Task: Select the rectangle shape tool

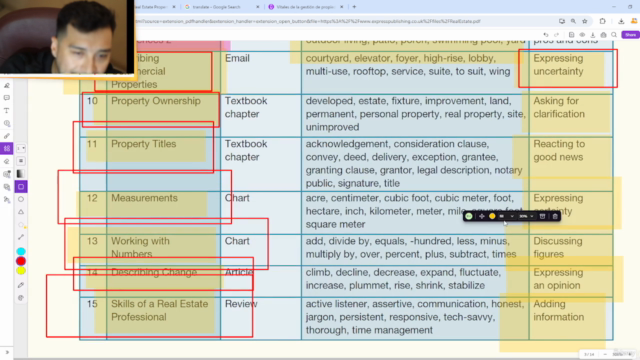Action: click(21, 187)
